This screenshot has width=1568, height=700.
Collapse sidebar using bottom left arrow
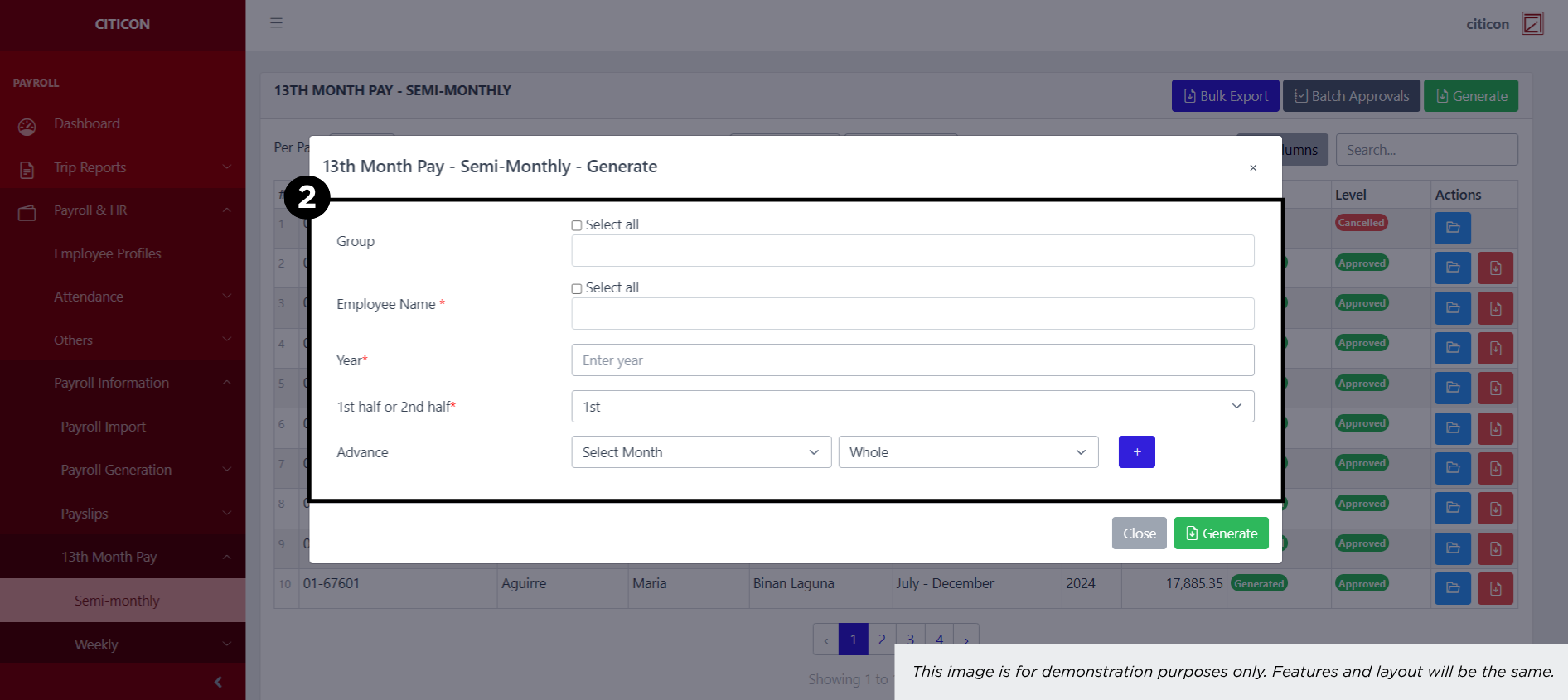[x=218, y=682]
